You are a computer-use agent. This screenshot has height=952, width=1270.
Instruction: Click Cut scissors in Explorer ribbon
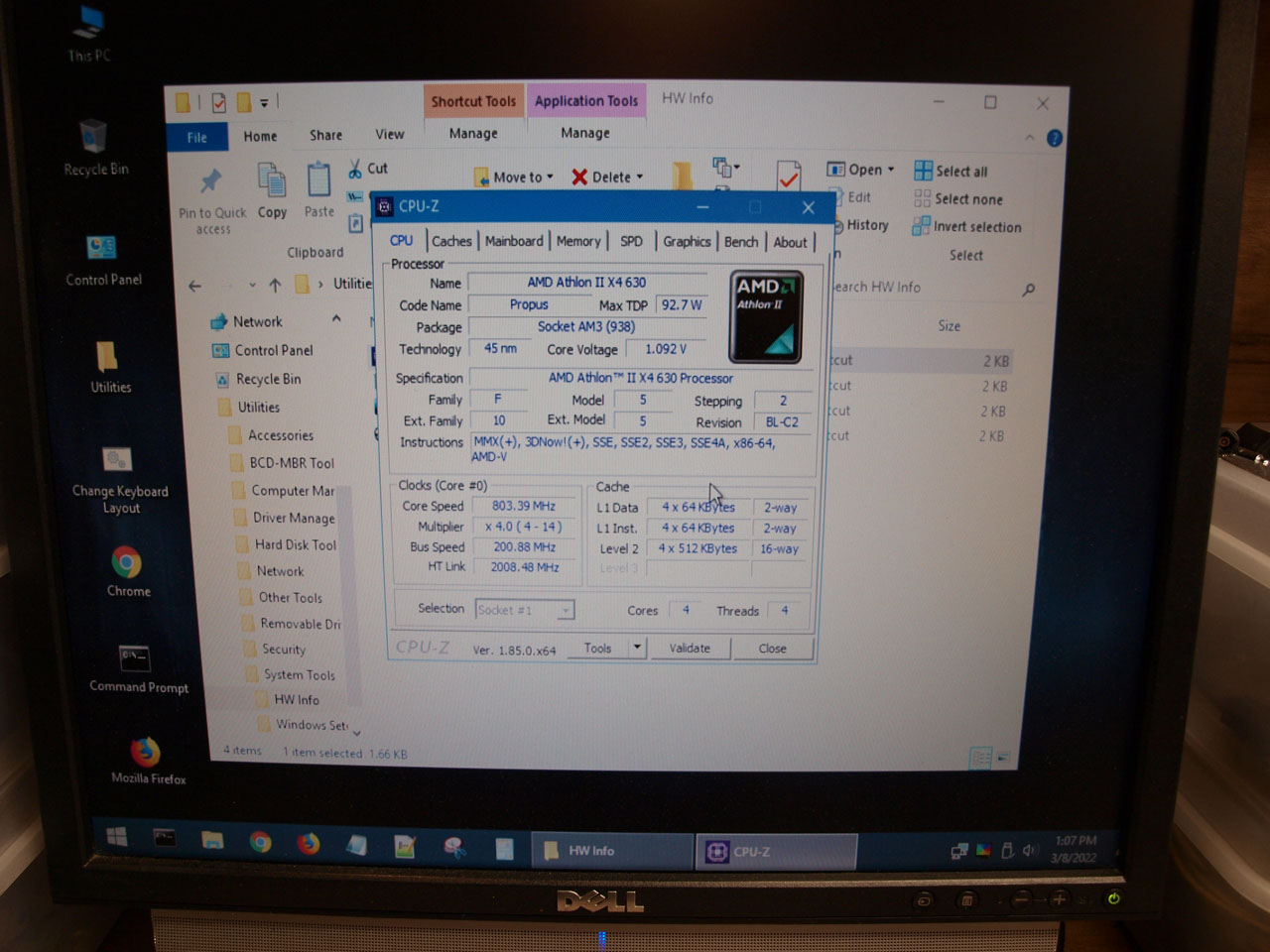pyautogui.click(x=355, y=169)
